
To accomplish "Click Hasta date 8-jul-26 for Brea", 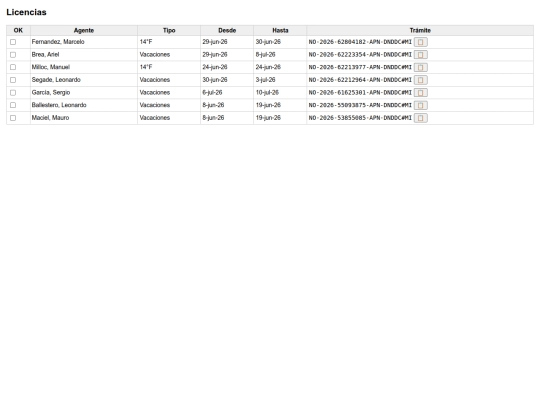I will pos(265,54).
